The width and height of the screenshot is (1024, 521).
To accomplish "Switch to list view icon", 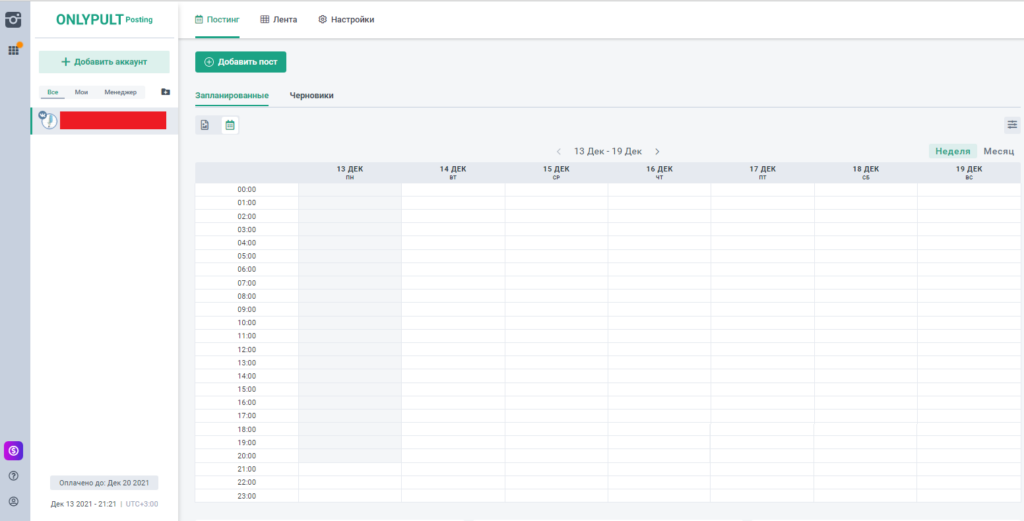I will tap(204, 125).
